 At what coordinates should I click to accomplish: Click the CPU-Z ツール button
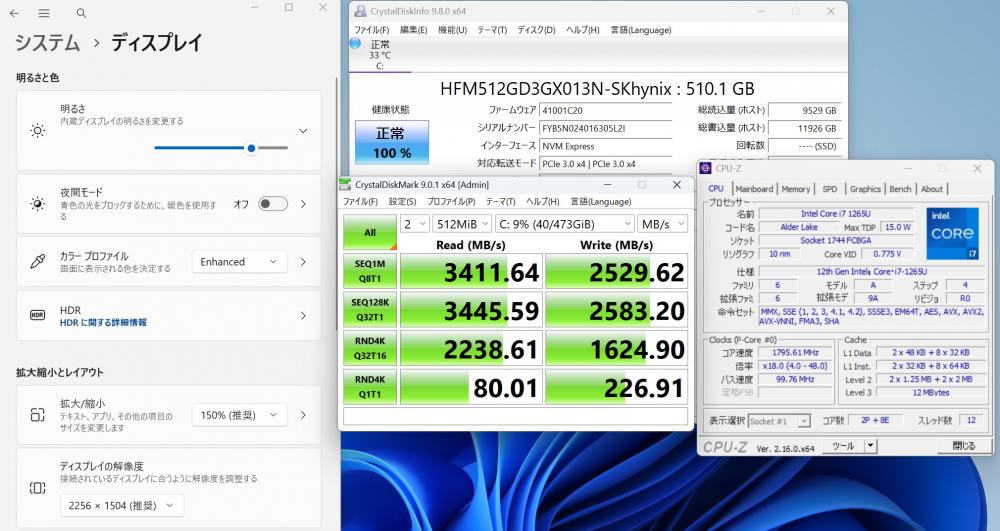843,446
